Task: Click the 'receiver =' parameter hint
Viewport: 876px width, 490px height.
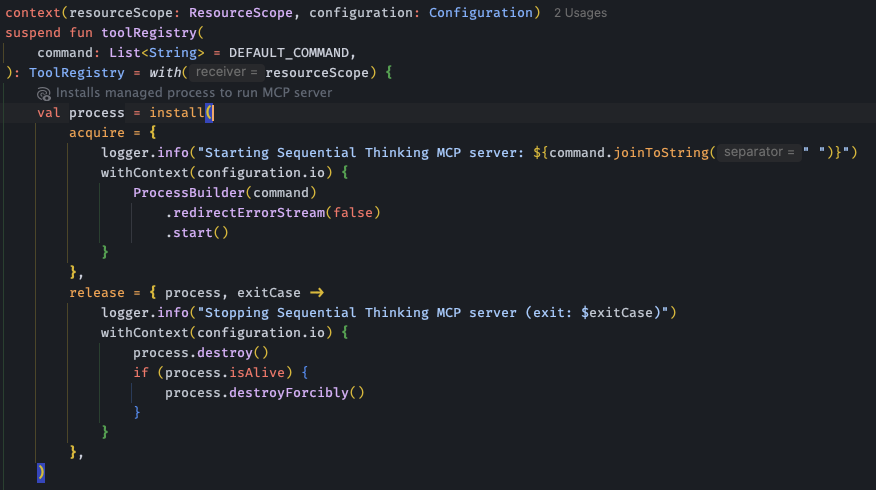Action: 226,72
